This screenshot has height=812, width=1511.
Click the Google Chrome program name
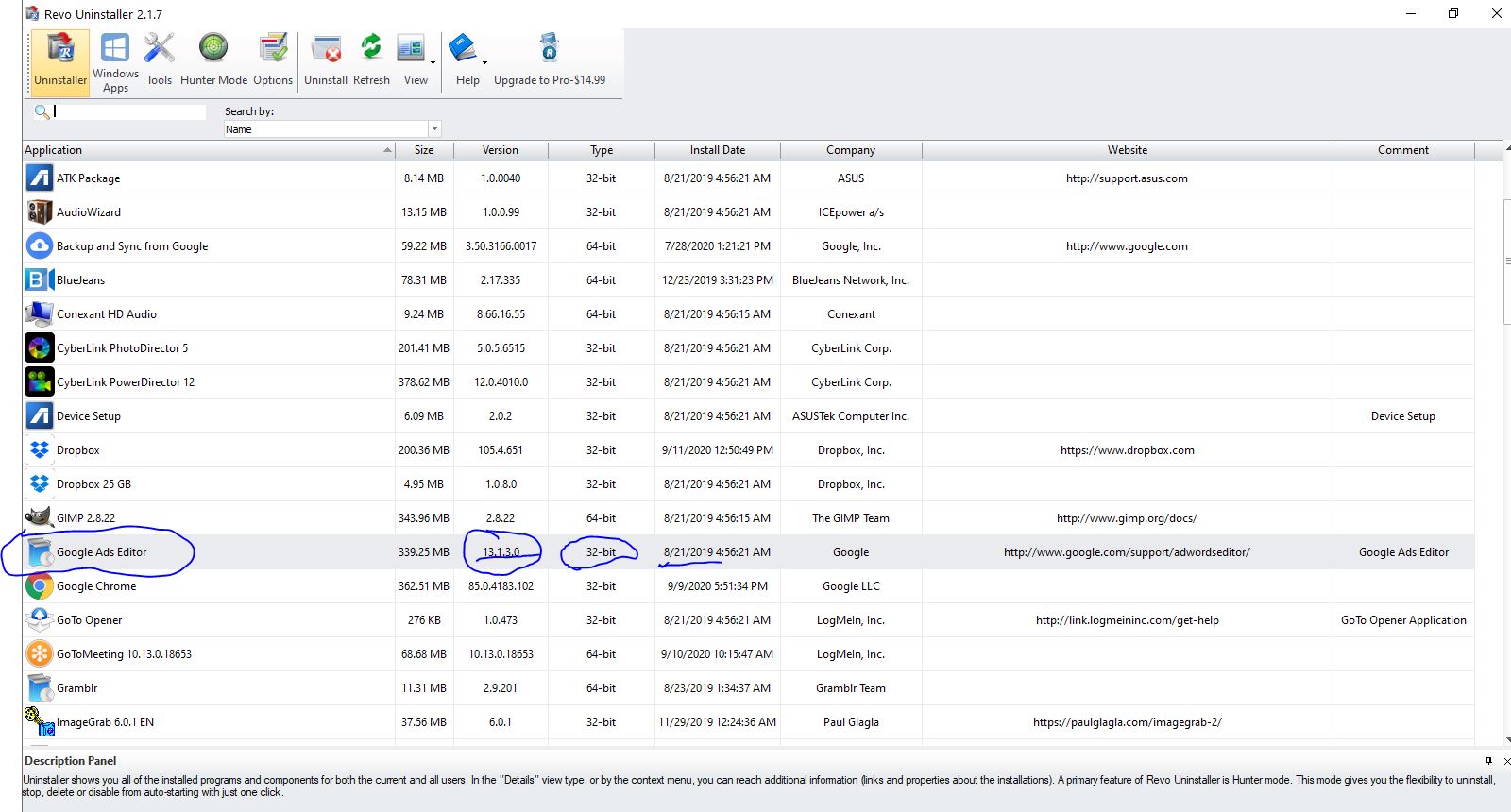[x=96, y=586]
